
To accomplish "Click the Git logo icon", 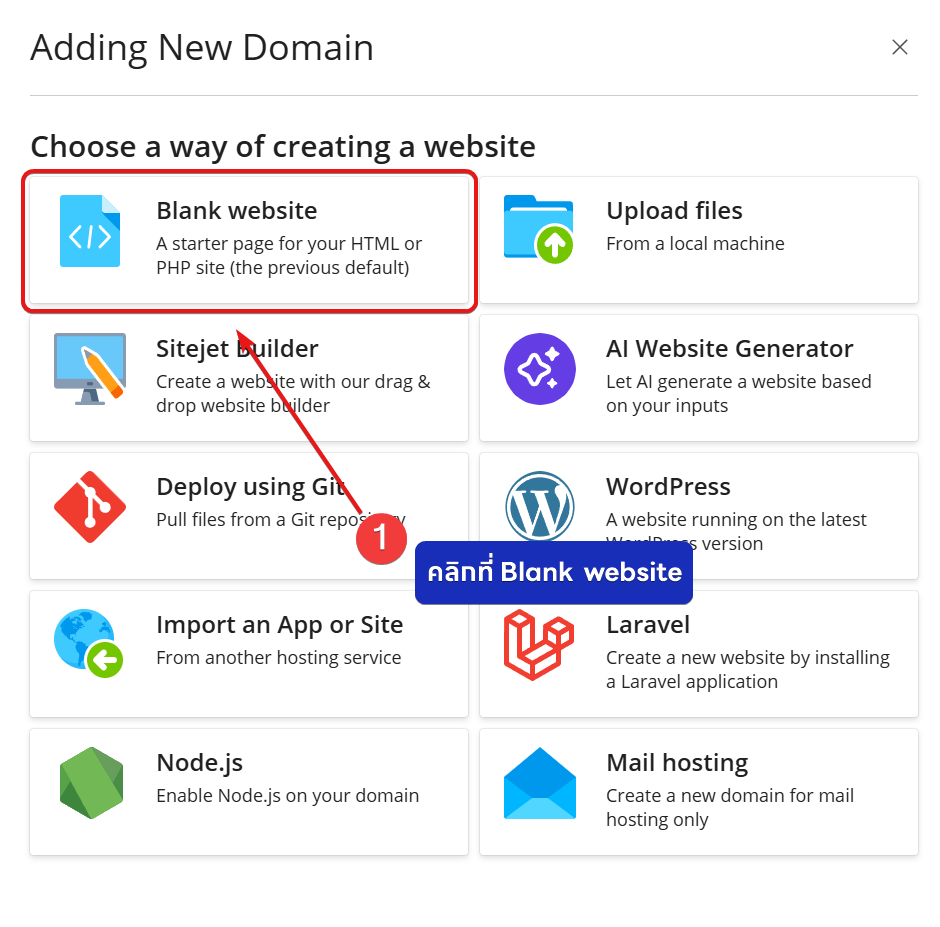I will 90,507.
